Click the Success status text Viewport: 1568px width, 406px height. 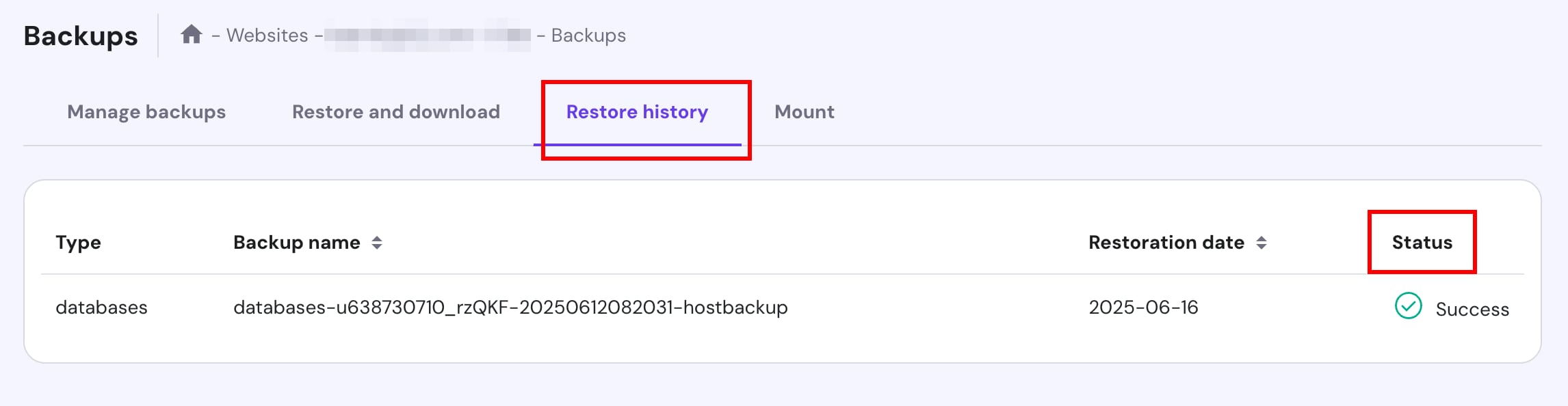click(x=1472, y=310)
